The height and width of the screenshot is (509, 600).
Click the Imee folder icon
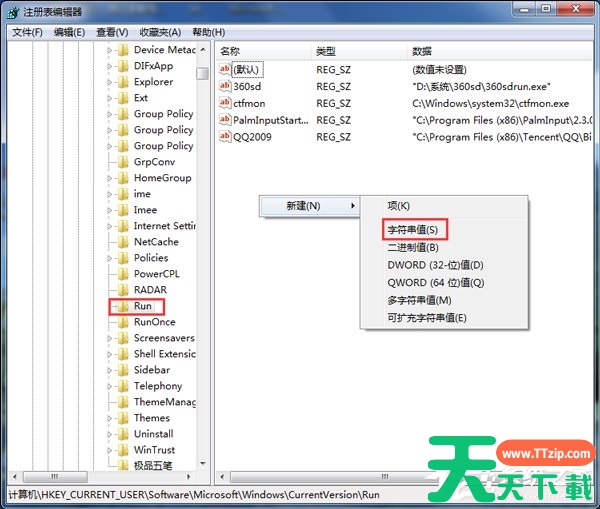[123, 210]
